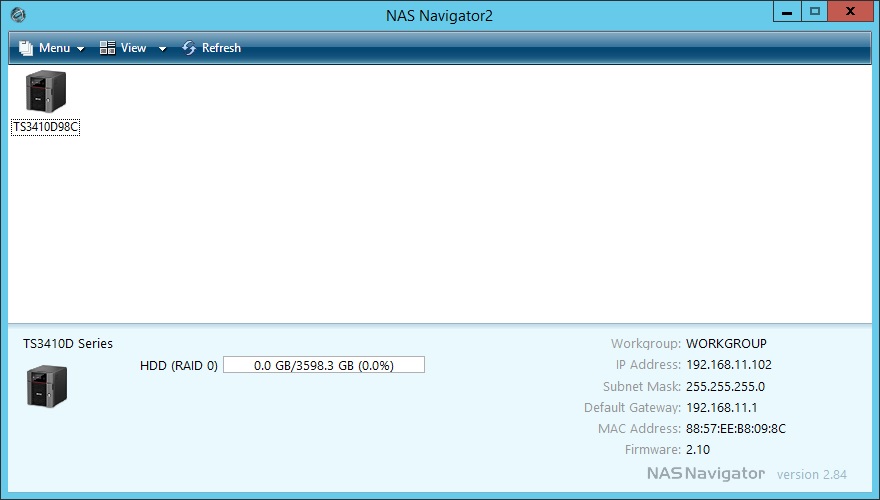880x500 pixels.
Task: Click the TS3410D Series heading
Action: tap(68, 343)
